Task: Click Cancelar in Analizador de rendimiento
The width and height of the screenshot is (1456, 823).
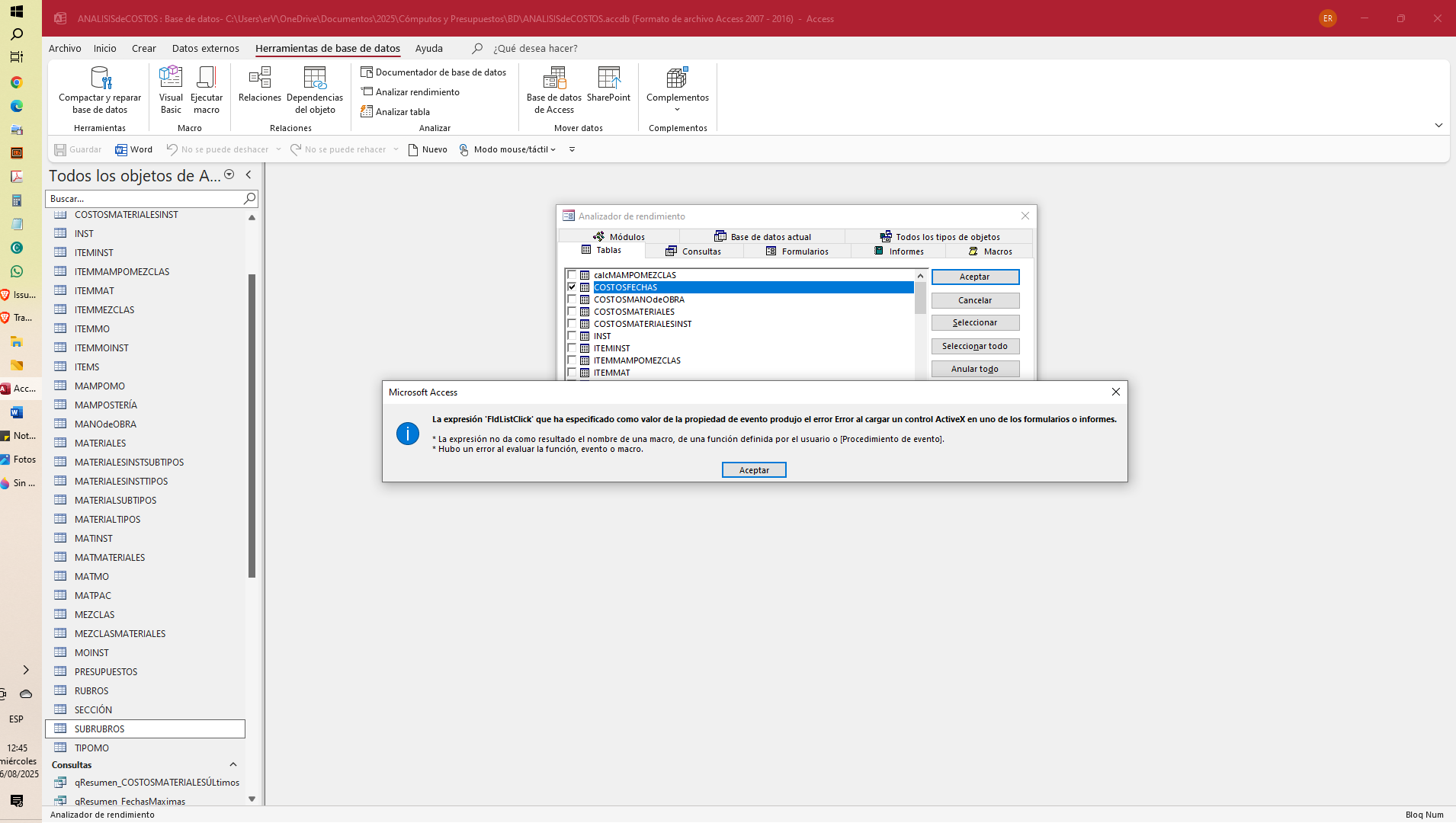Action: point(975,300)
